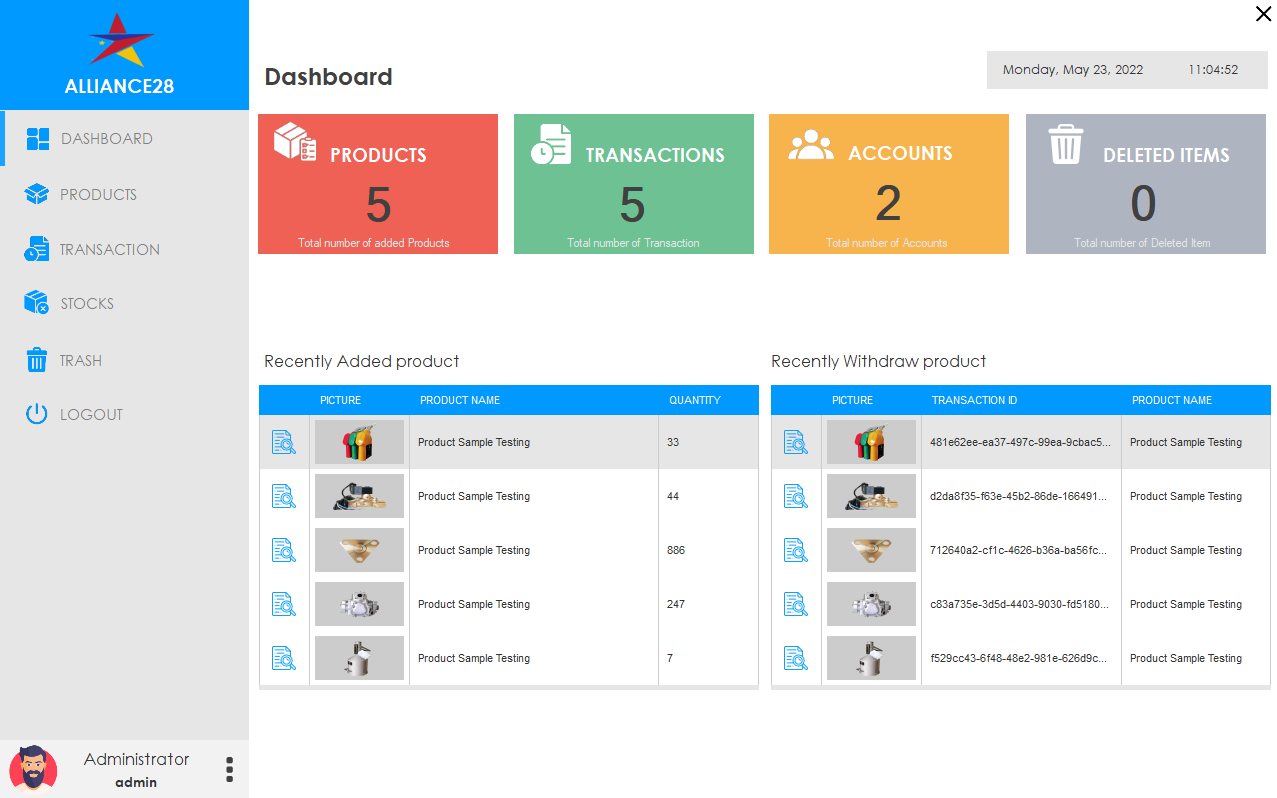Screen dimensions: 1277x798
Task: Click the fuel nozzle product thumbnail
Action: pos(359,441)
